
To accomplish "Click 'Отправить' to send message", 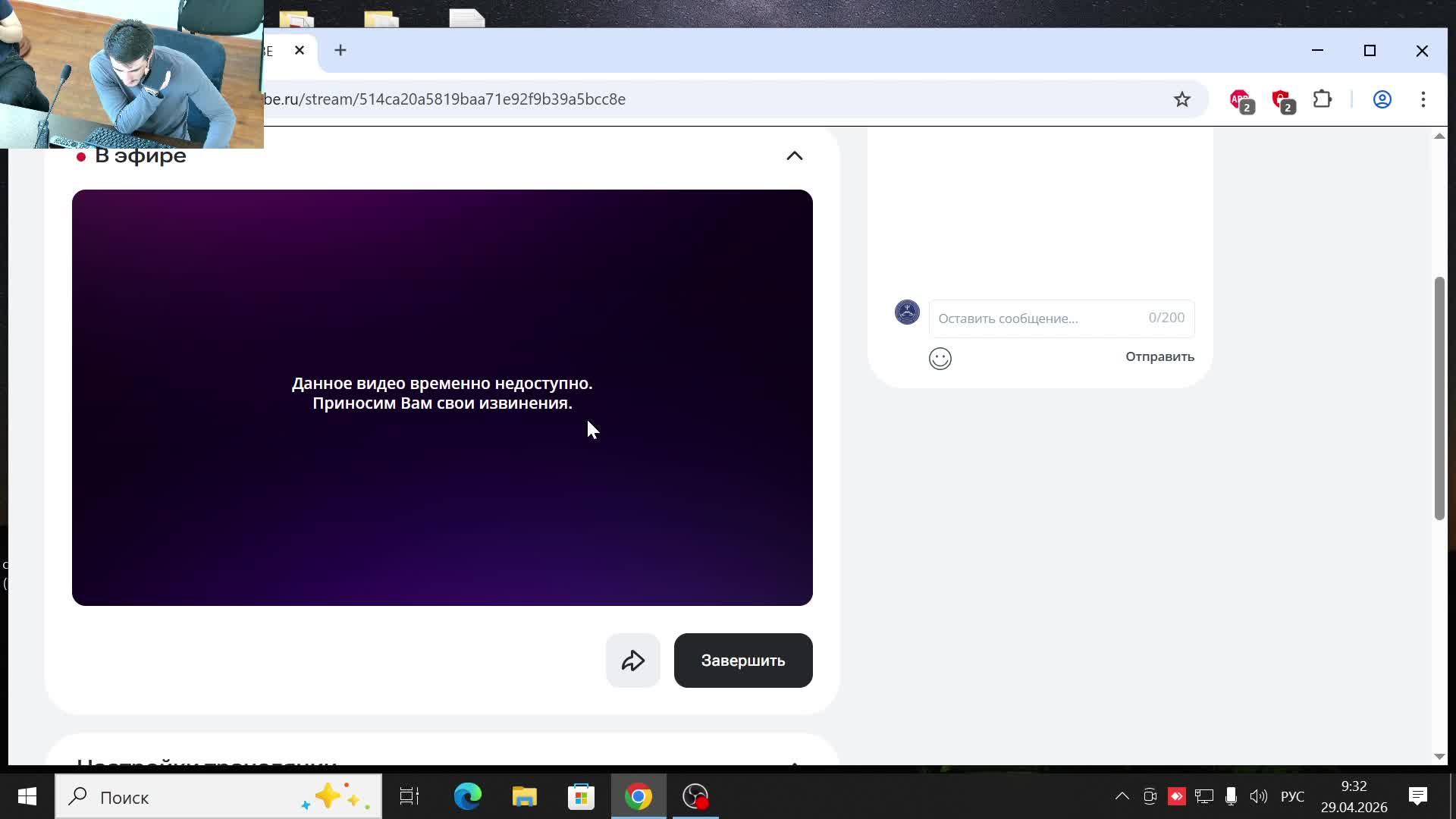I will (x=1159, y=356).
